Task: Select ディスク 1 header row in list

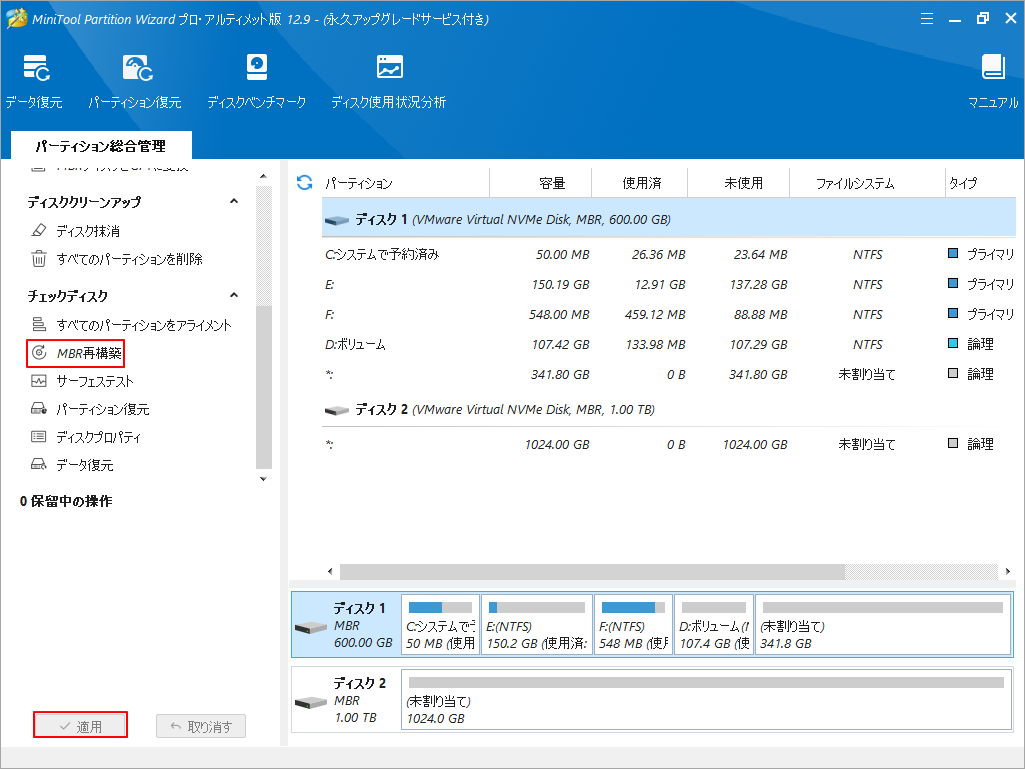Action: [x=669, y=219]
